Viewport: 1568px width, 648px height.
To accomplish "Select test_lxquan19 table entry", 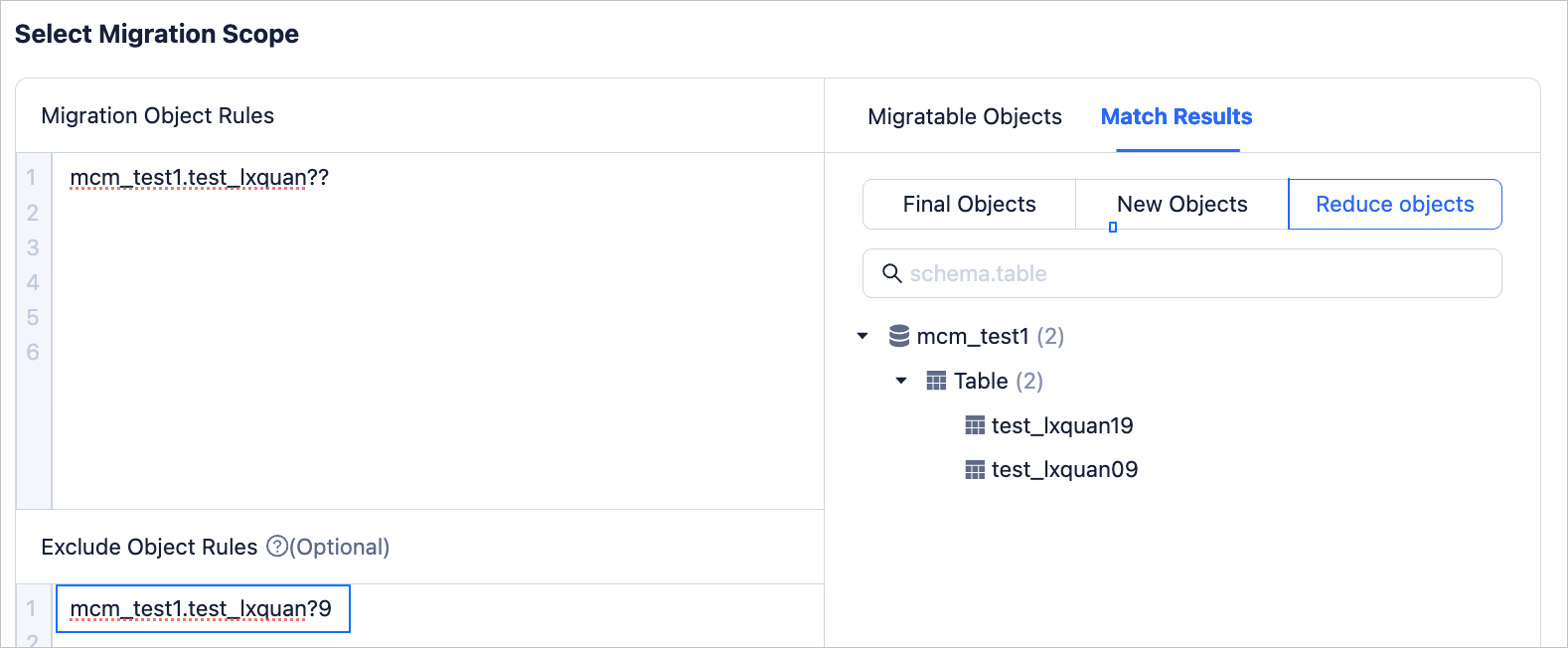I will (x=1061, y=425).
